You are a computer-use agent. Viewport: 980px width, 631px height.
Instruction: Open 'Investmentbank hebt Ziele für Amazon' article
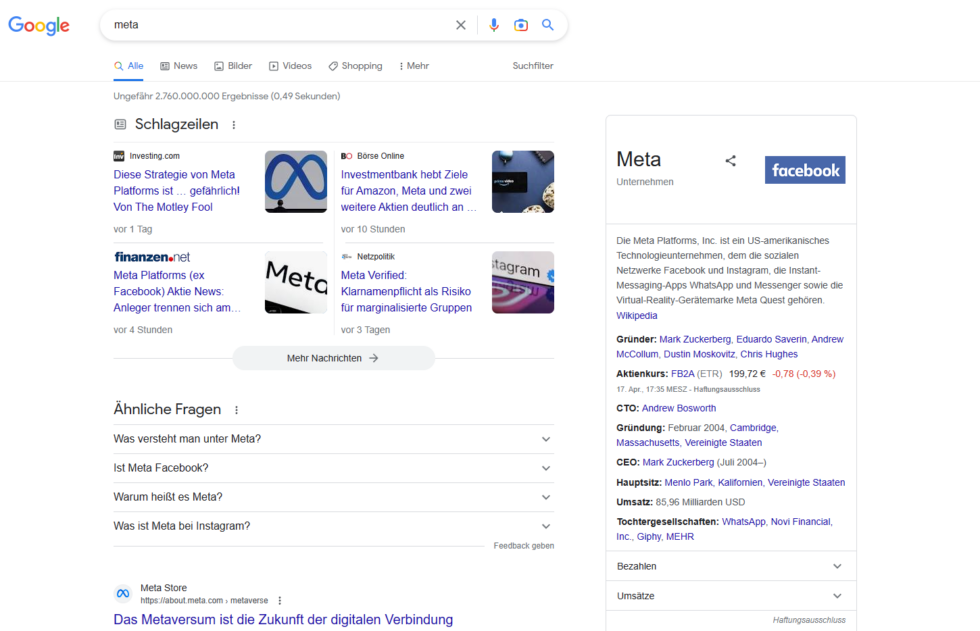coord(408,191)
